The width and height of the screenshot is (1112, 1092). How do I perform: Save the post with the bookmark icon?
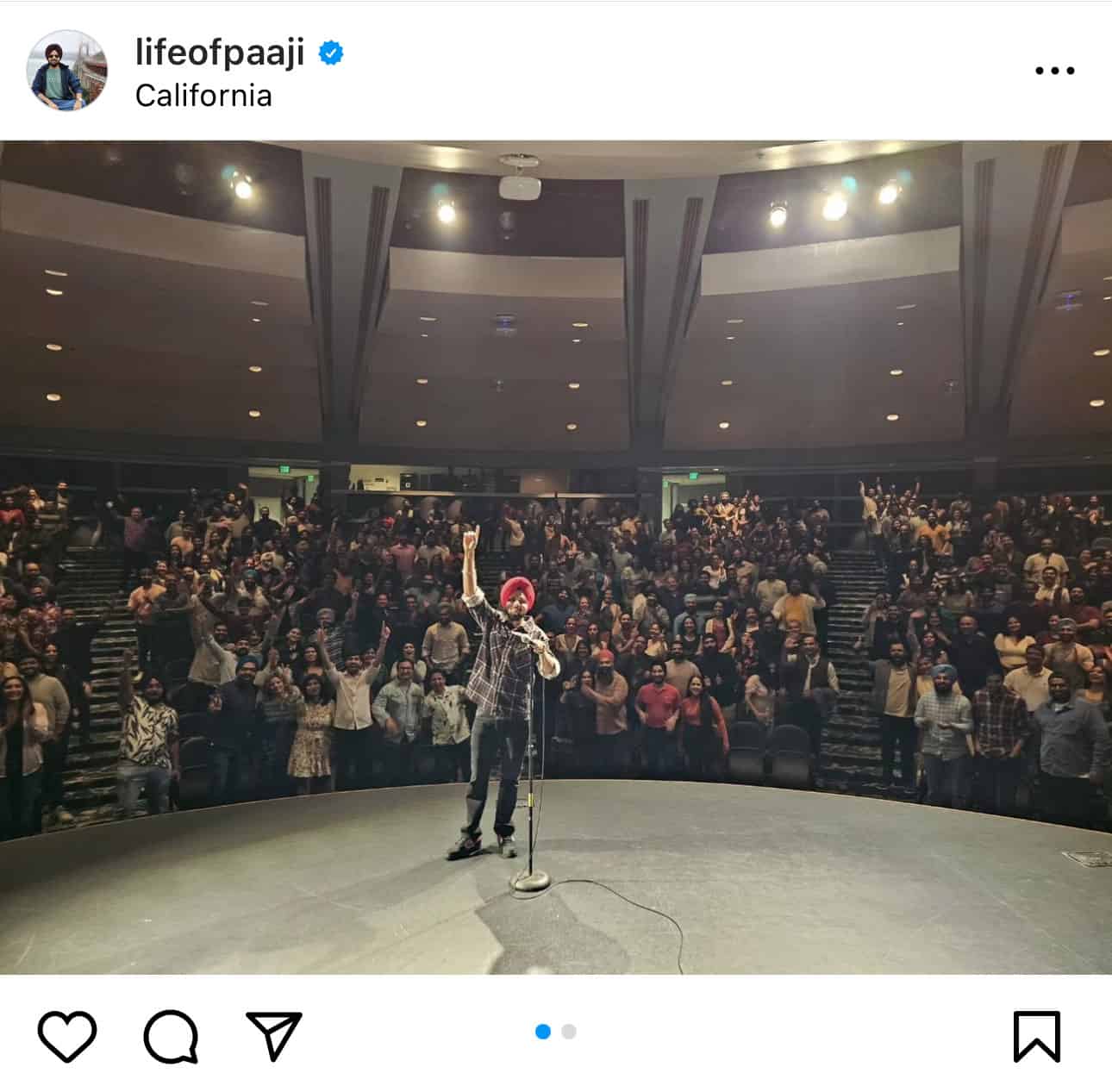point(1036,1036)
